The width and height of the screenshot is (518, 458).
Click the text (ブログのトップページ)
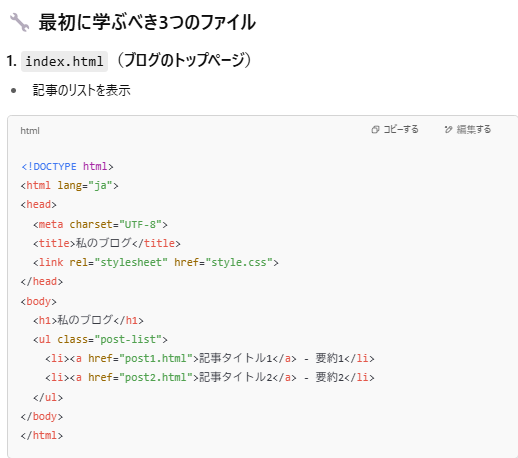point(184,60)
